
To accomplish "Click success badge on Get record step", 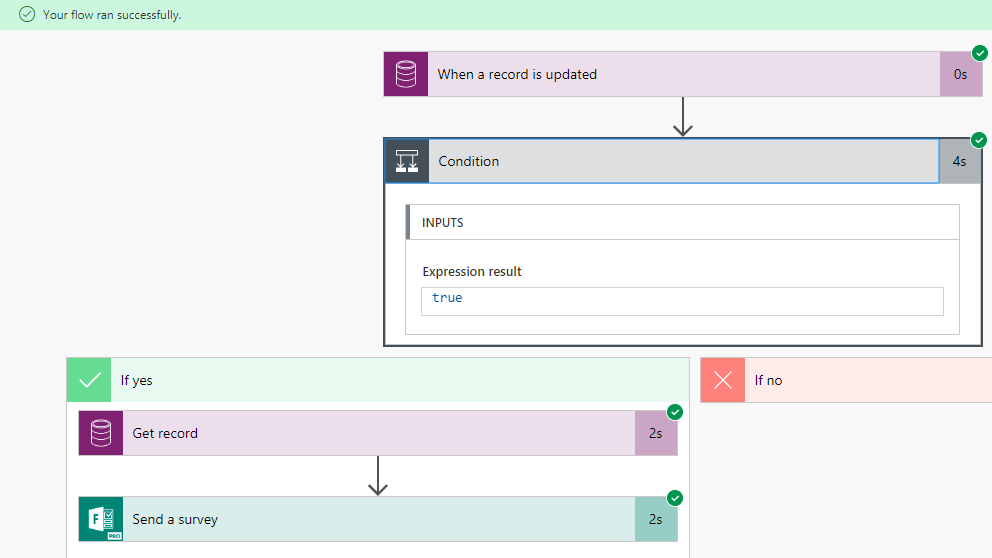I will (675, 412).
